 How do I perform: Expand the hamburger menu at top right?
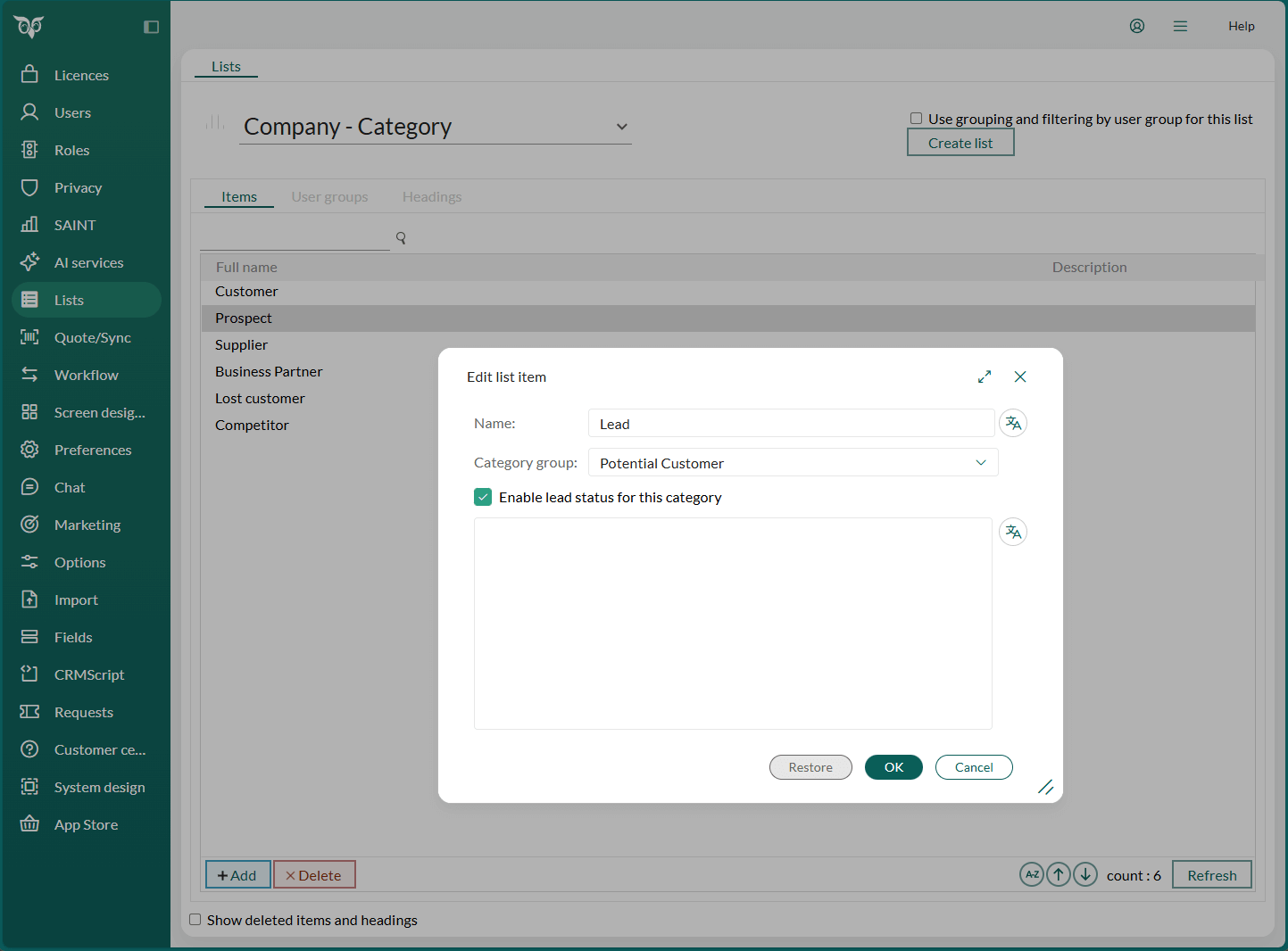pyautogui.click(x=1180, y=26)
